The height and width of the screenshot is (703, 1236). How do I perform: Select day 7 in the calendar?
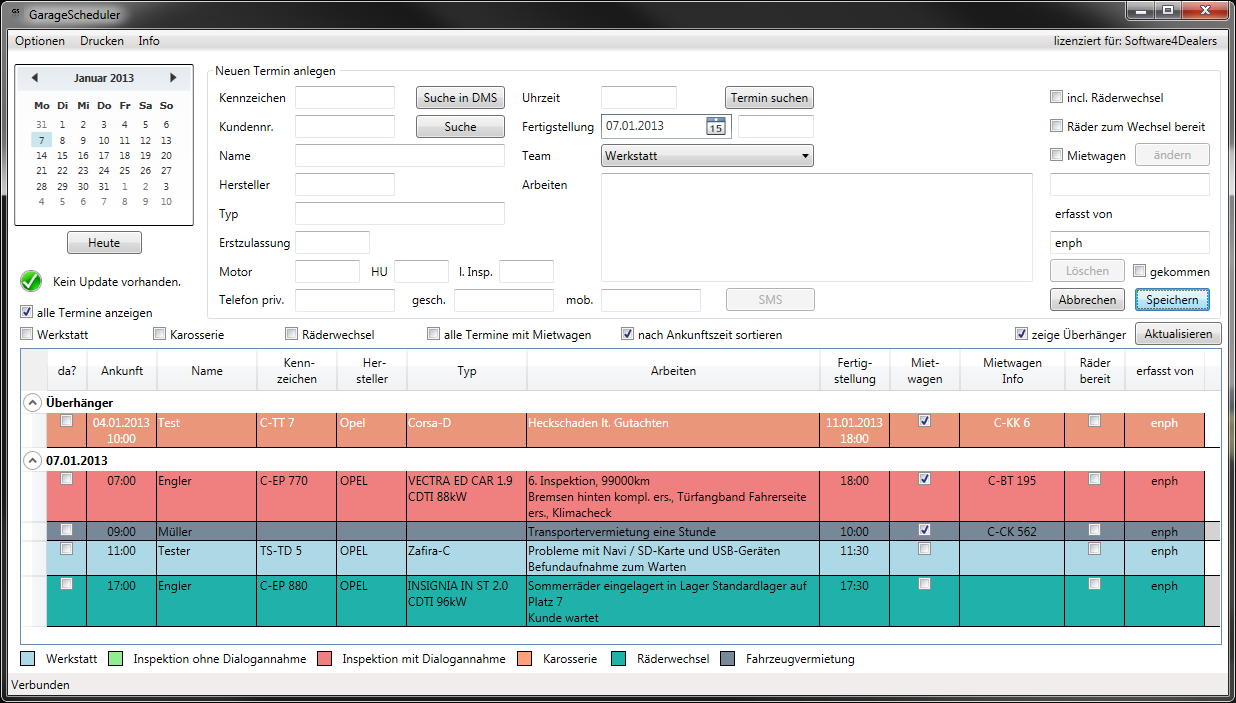[x=41, y=141]
